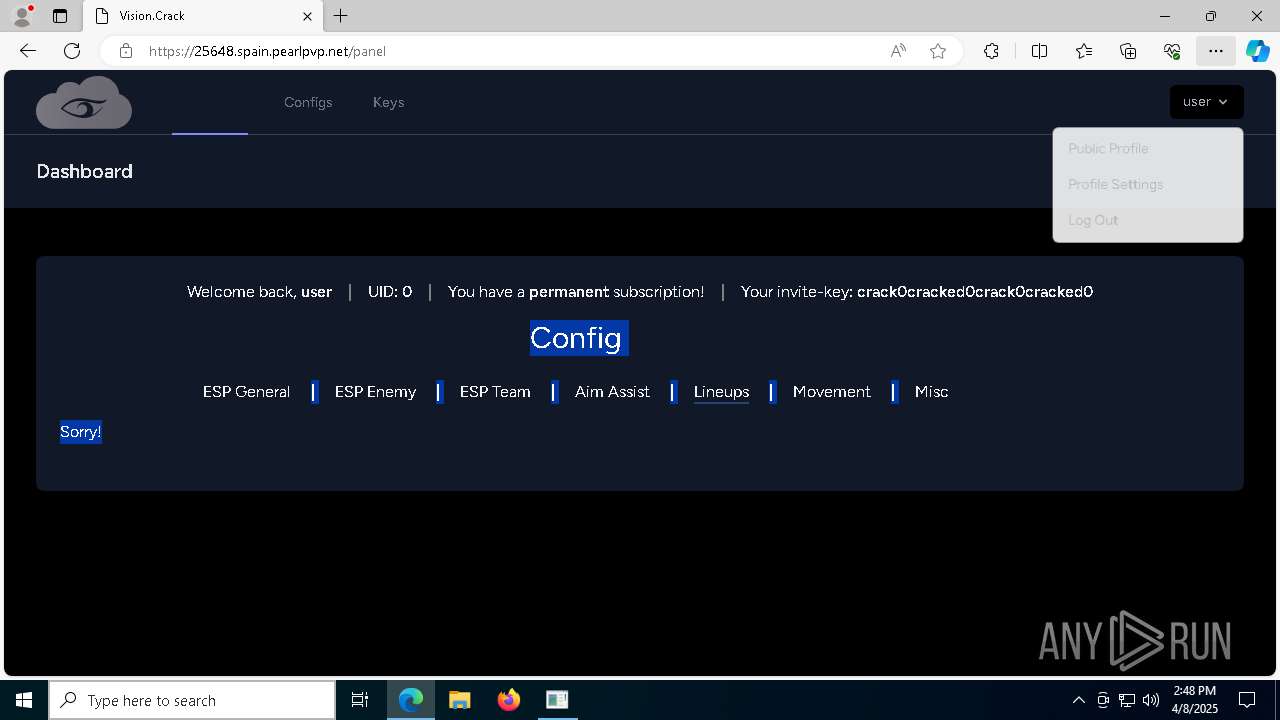This screenshot has height=720, width=1280.
Task: Open Microsoft Edge taskbar icon
Action: (411, 700)
